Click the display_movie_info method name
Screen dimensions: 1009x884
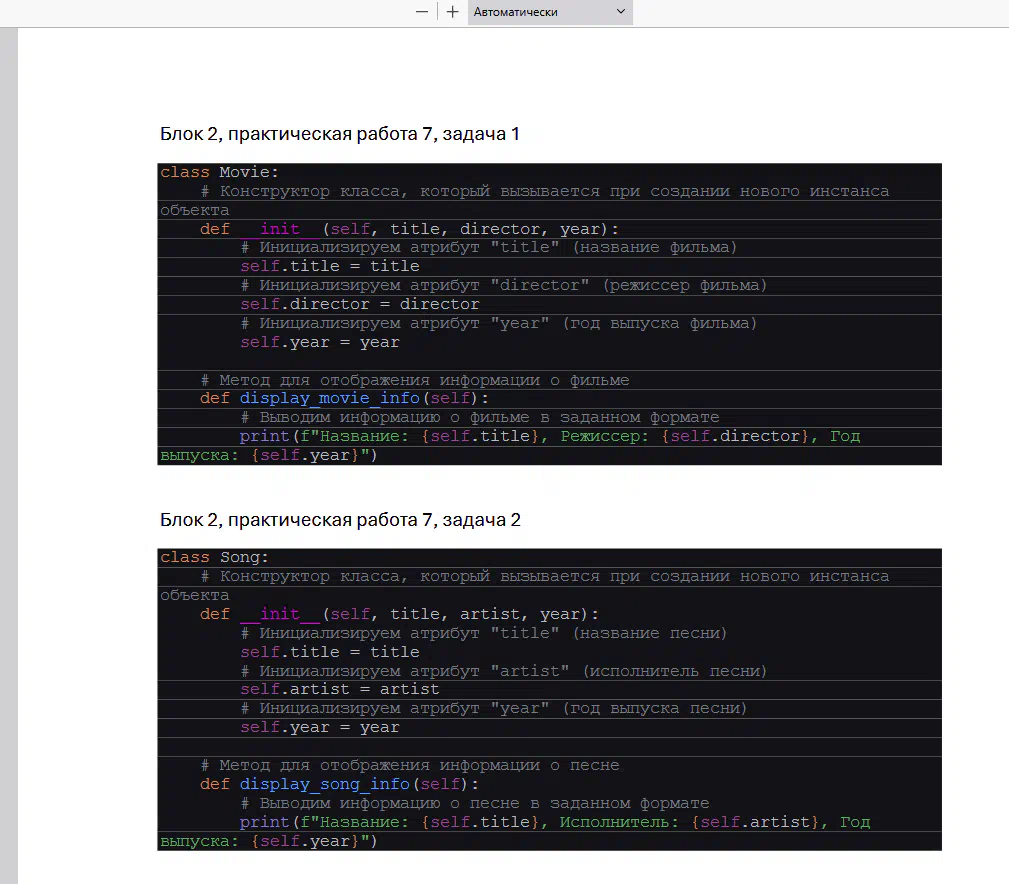[329, 398]
